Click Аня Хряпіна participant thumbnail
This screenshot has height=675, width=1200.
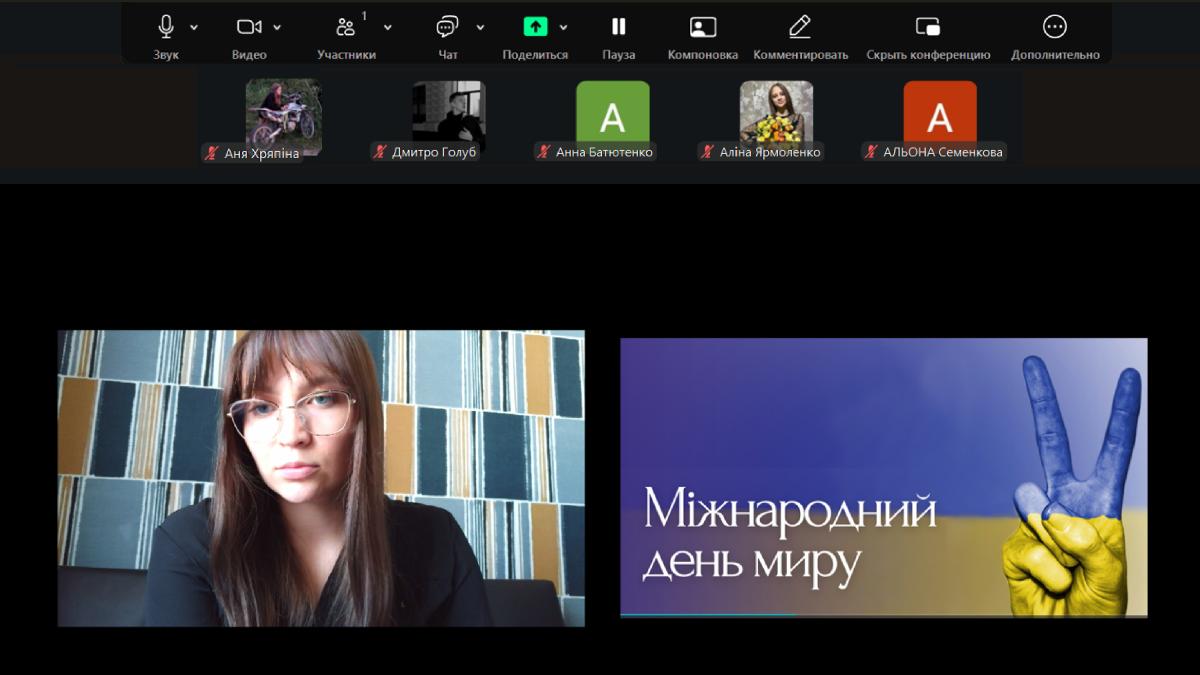[x=284, y=115]
